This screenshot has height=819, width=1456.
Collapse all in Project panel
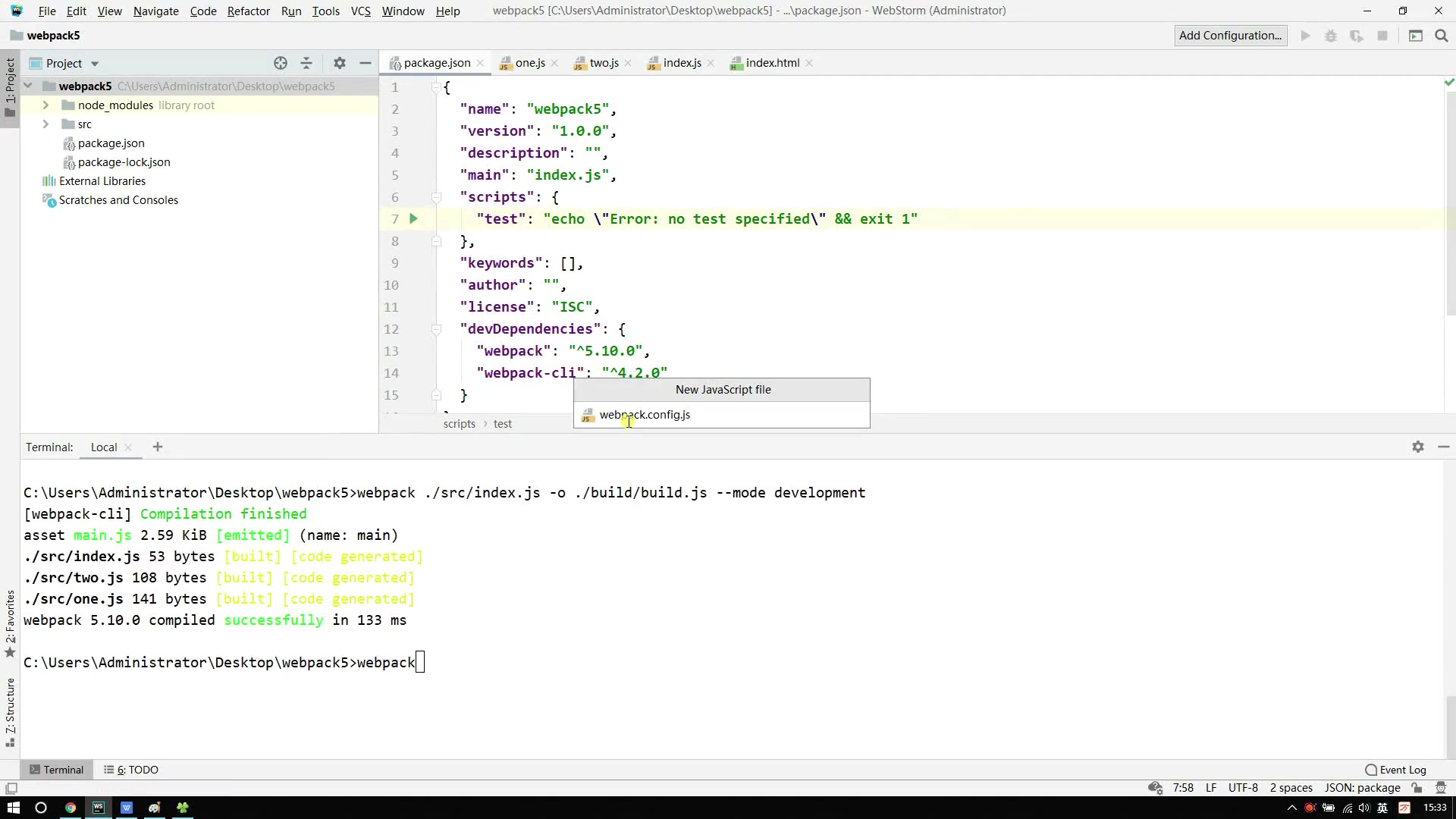tap(306, 63)
